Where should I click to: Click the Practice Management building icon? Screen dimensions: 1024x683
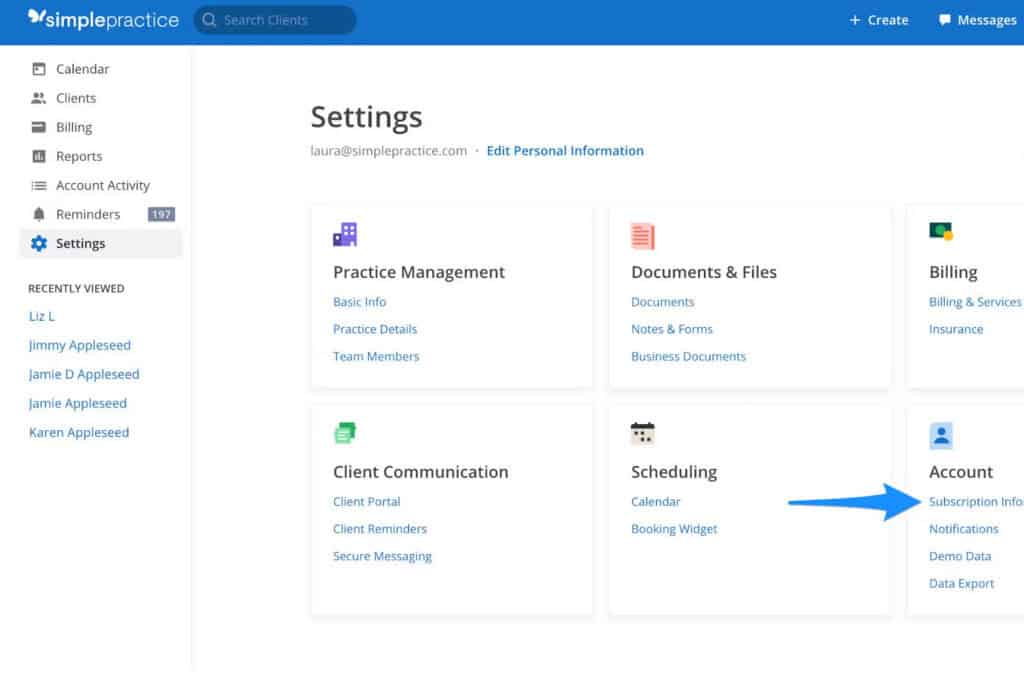tap(345, 235)
